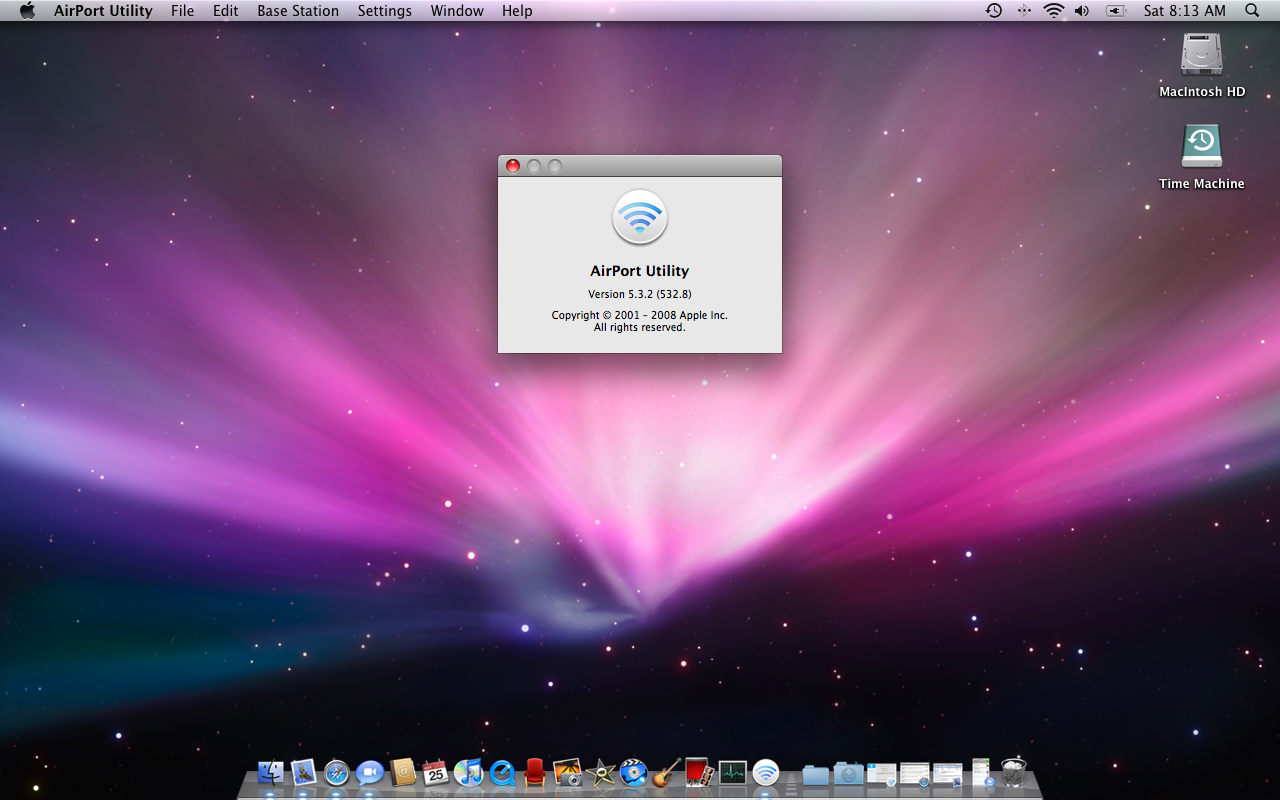Click AirPort Utility icon in Dock
This screenshot has height=800, width=1280.
(x=766, y=772)
